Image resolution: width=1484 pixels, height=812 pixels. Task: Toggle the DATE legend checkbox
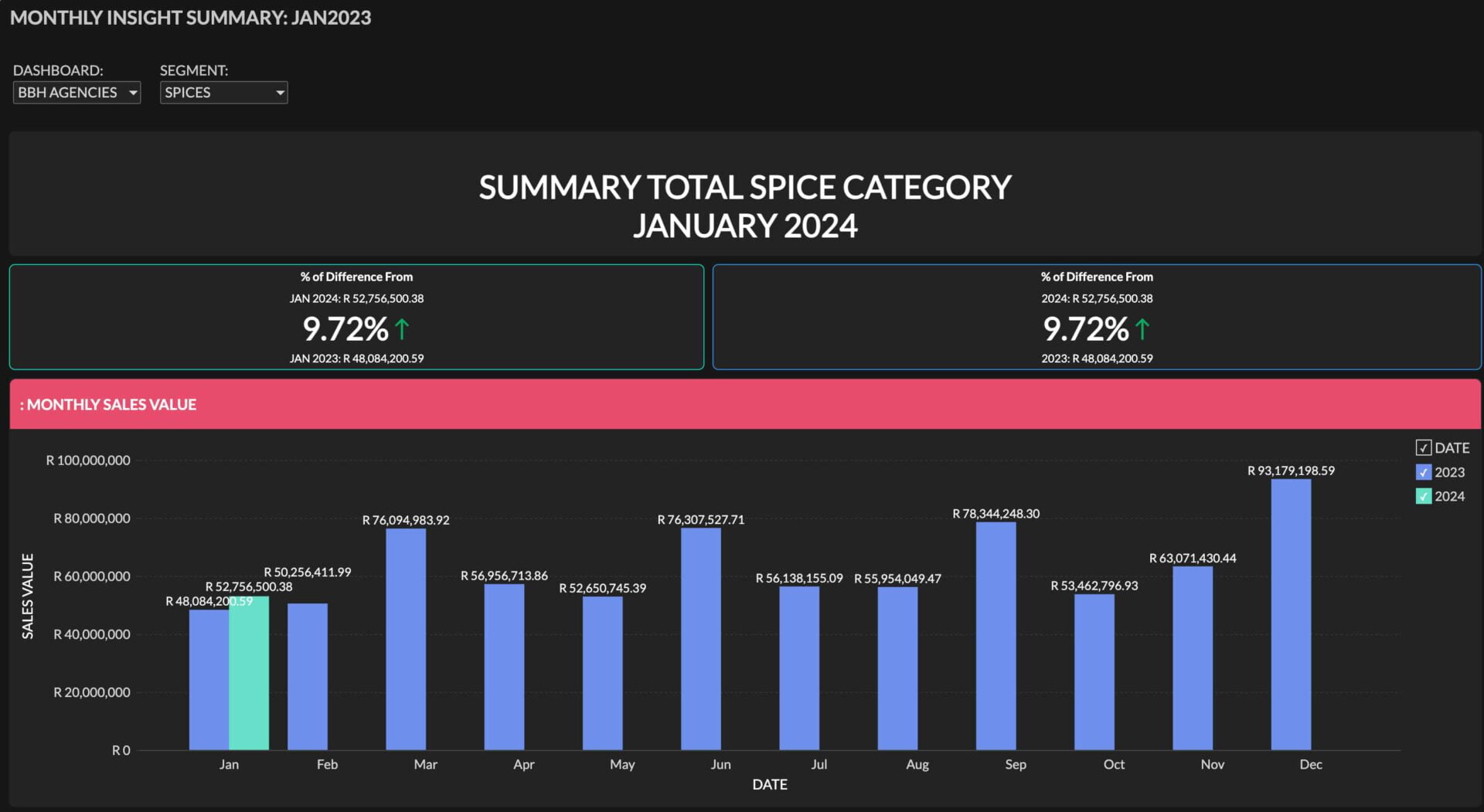[1423, 448]
